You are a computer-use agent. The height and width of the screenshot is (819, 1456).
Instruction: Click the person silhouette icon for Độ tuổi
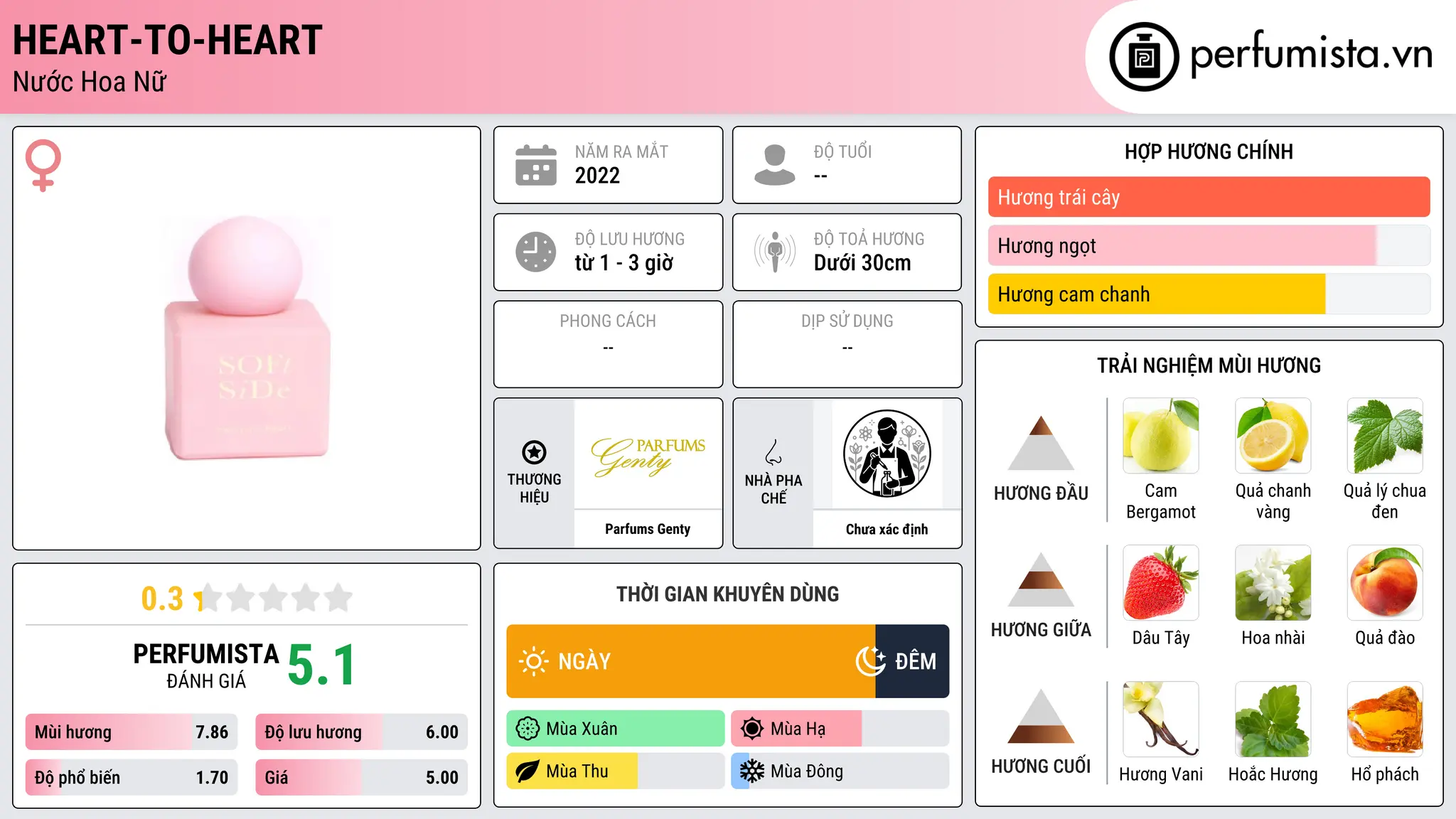point(775,165)
